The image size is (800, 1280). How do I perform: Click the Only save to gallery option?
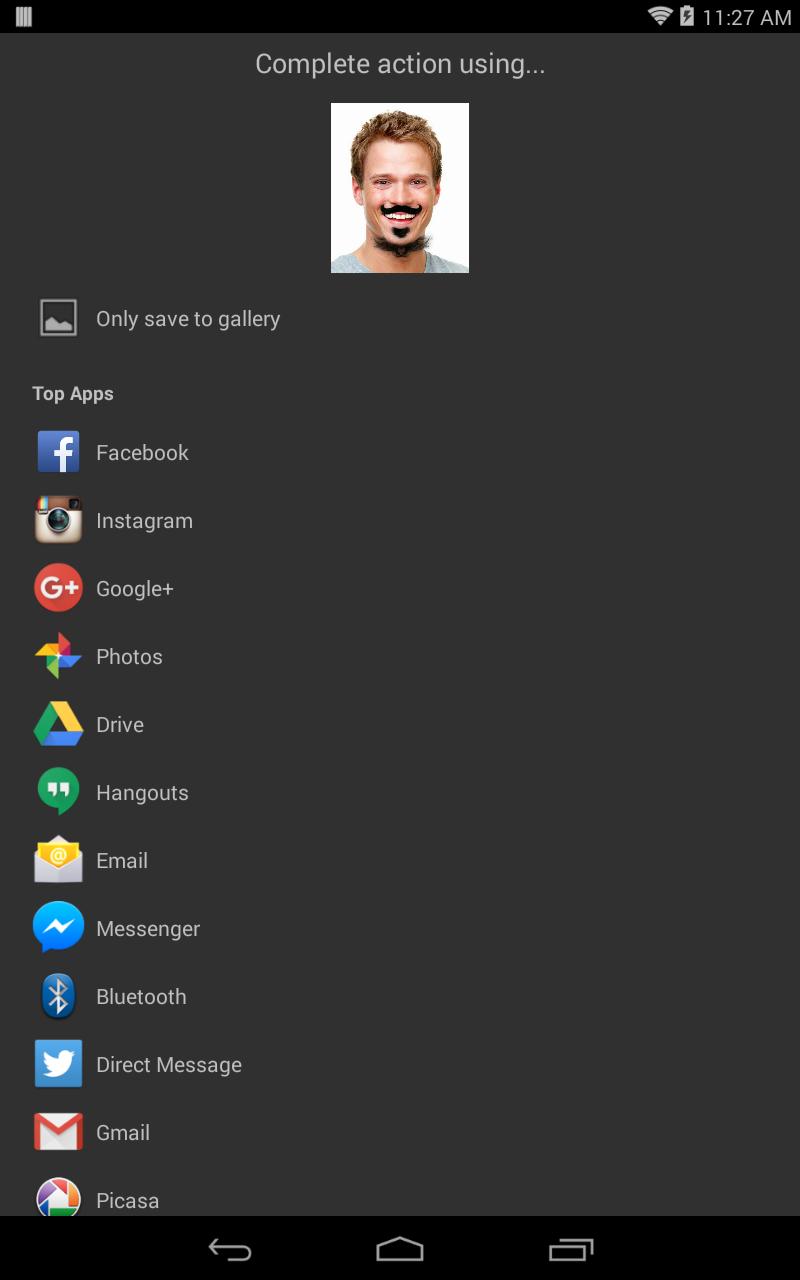click(x=188, y=319)
